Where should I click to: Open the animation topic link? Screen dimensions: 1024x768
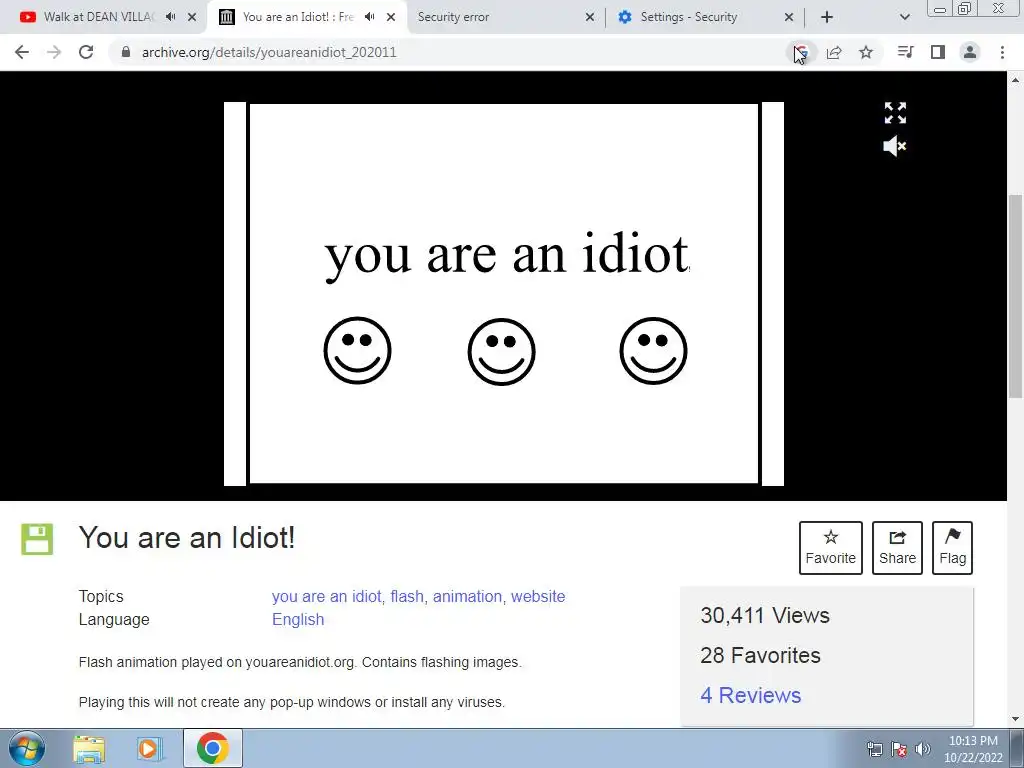click(x=467, y=596)
